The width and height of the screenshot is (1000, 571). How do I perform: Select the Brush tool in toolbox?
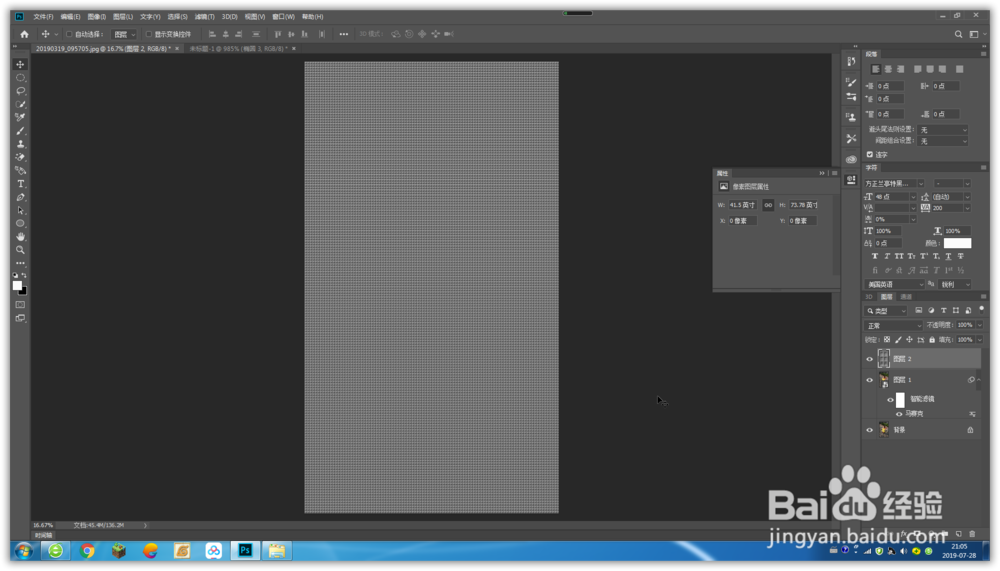point(20,131)
